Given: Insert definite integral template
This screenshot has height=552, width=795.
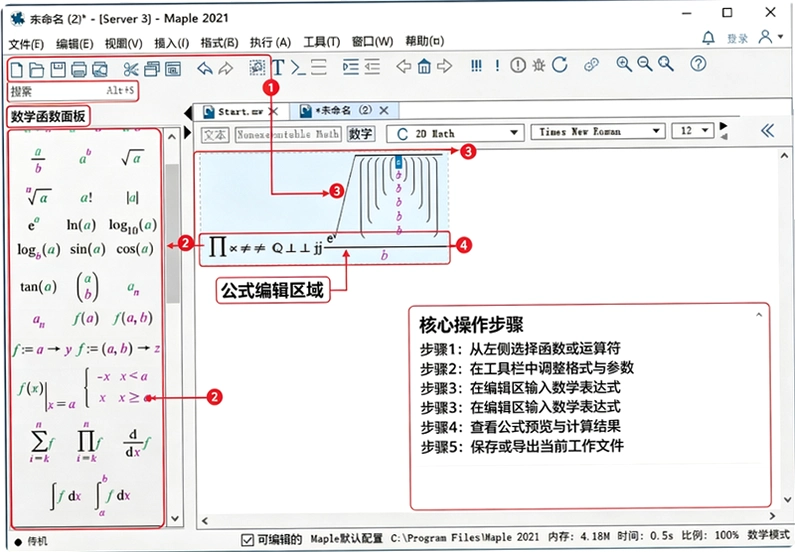Looking at the screenshot, I should click(113, 495).
